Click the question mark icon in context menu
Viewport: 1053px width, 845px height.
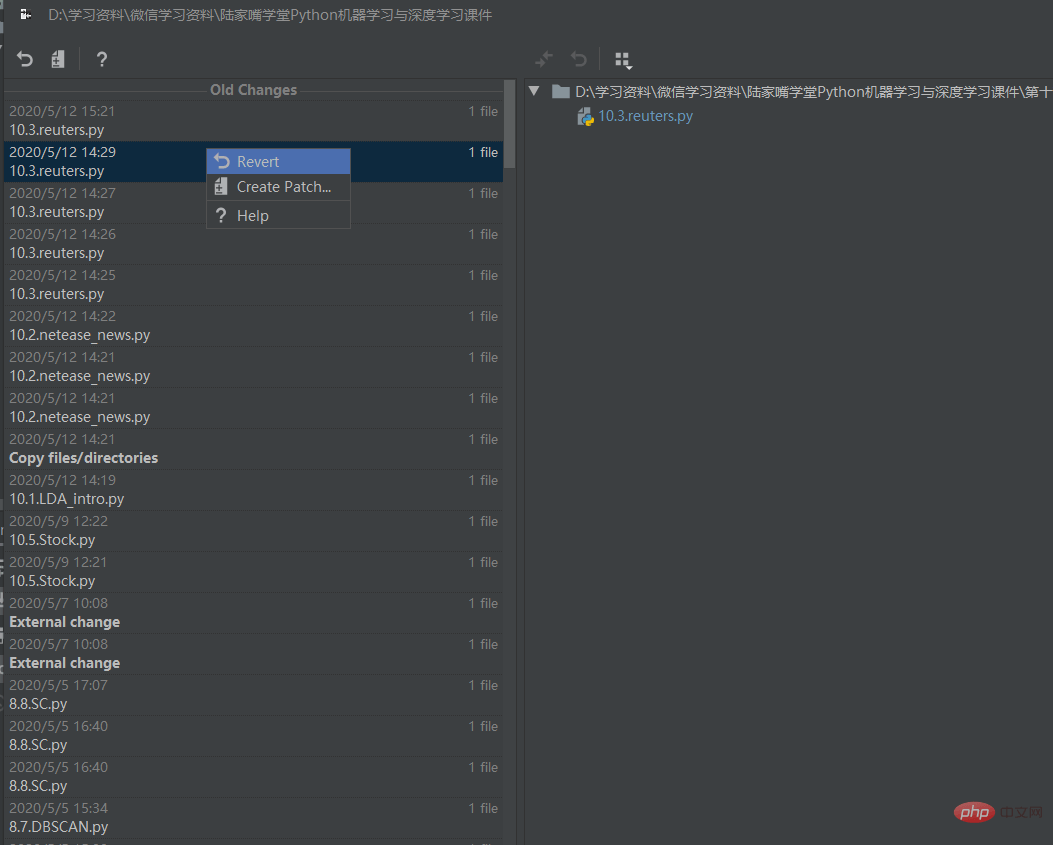point(221,216)
